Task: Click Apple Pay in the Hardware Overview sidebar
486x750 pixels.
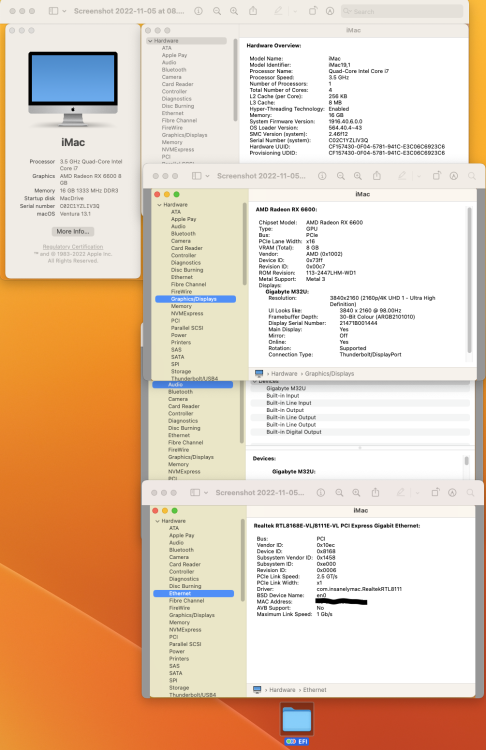Action: [x=174, y=55]
